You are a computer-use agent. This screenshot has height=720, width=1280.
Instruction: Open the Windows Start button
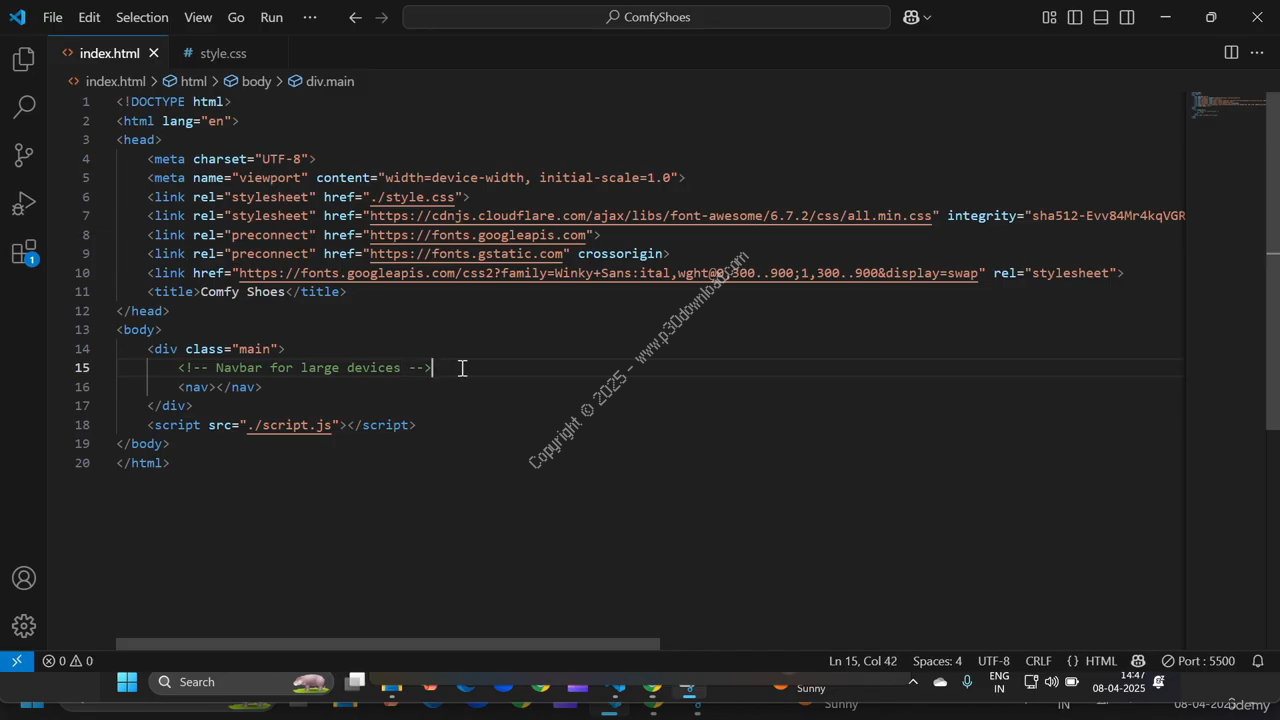coord(127,683)
